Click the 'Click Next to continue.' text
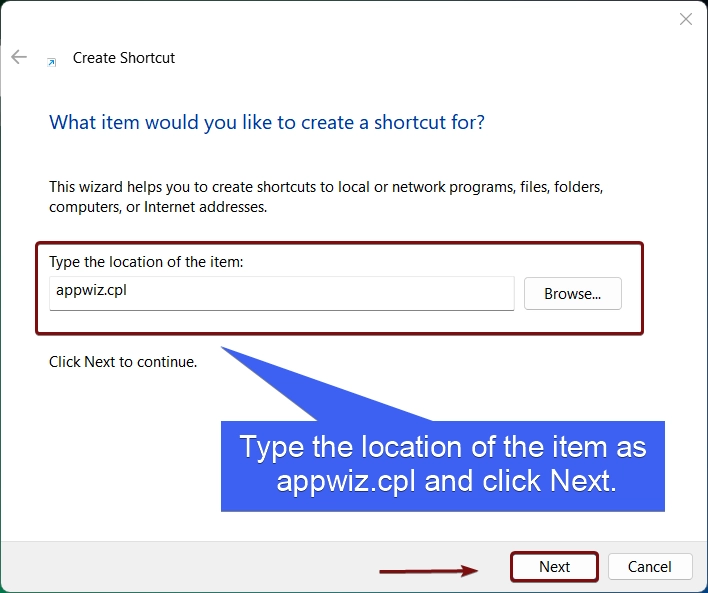Viewport: 708px width, 593px height. click(x=123, y=362)
